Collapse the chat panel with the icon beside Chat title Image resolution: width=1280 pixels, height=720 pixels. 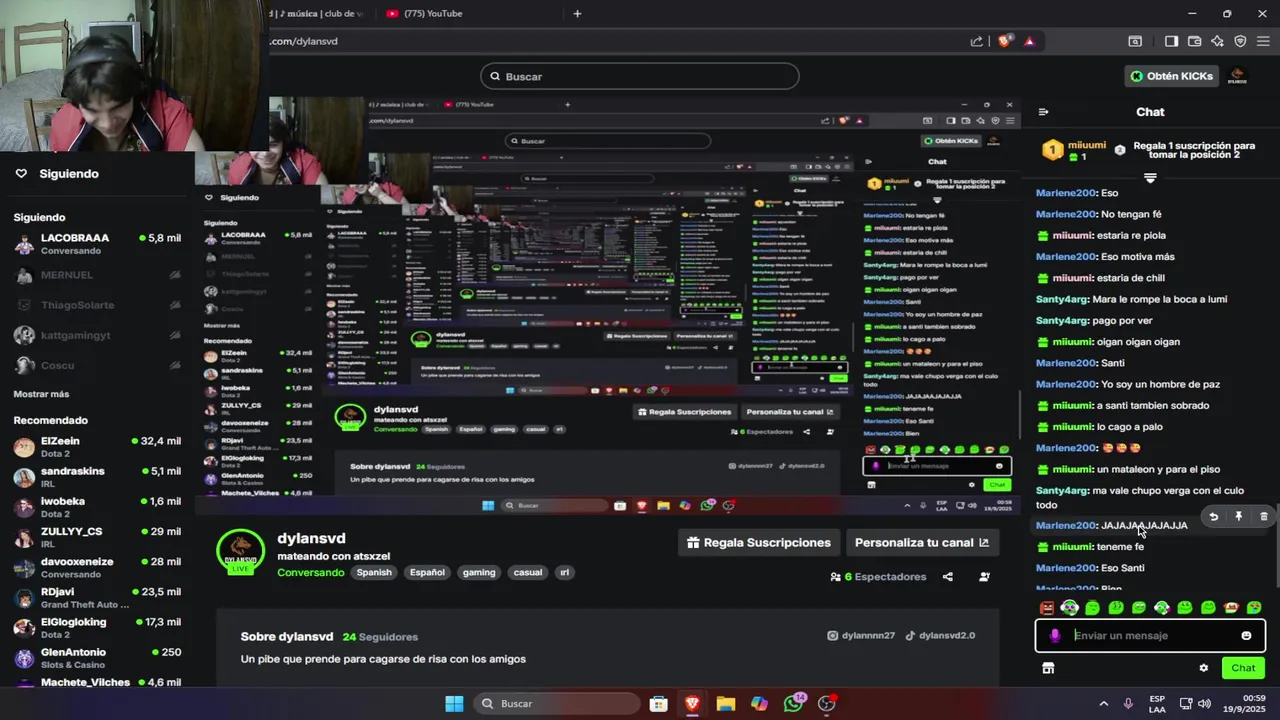click(1043, 112)
